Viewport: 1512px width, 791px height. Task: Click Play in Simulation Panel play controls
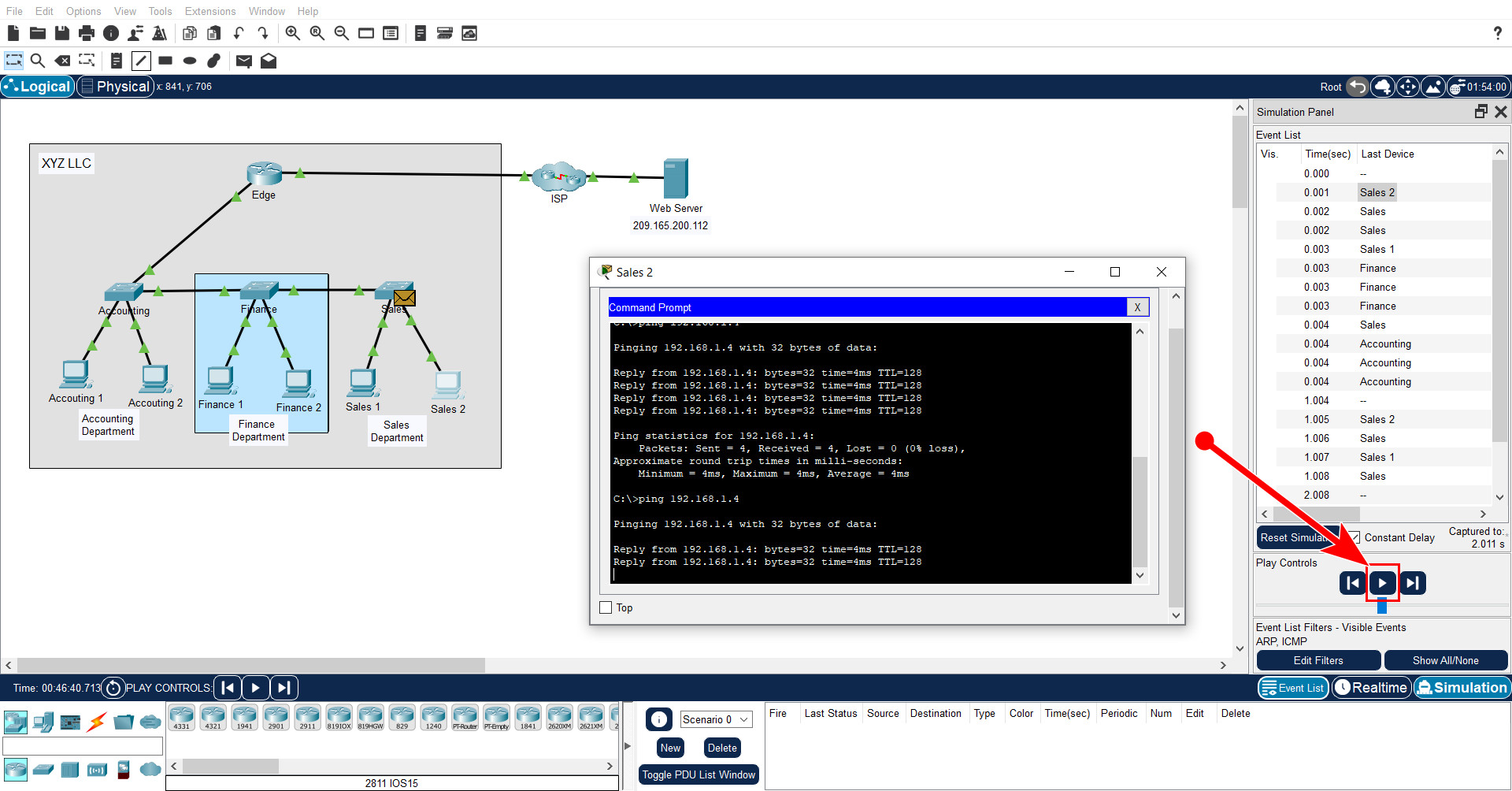1383,583
